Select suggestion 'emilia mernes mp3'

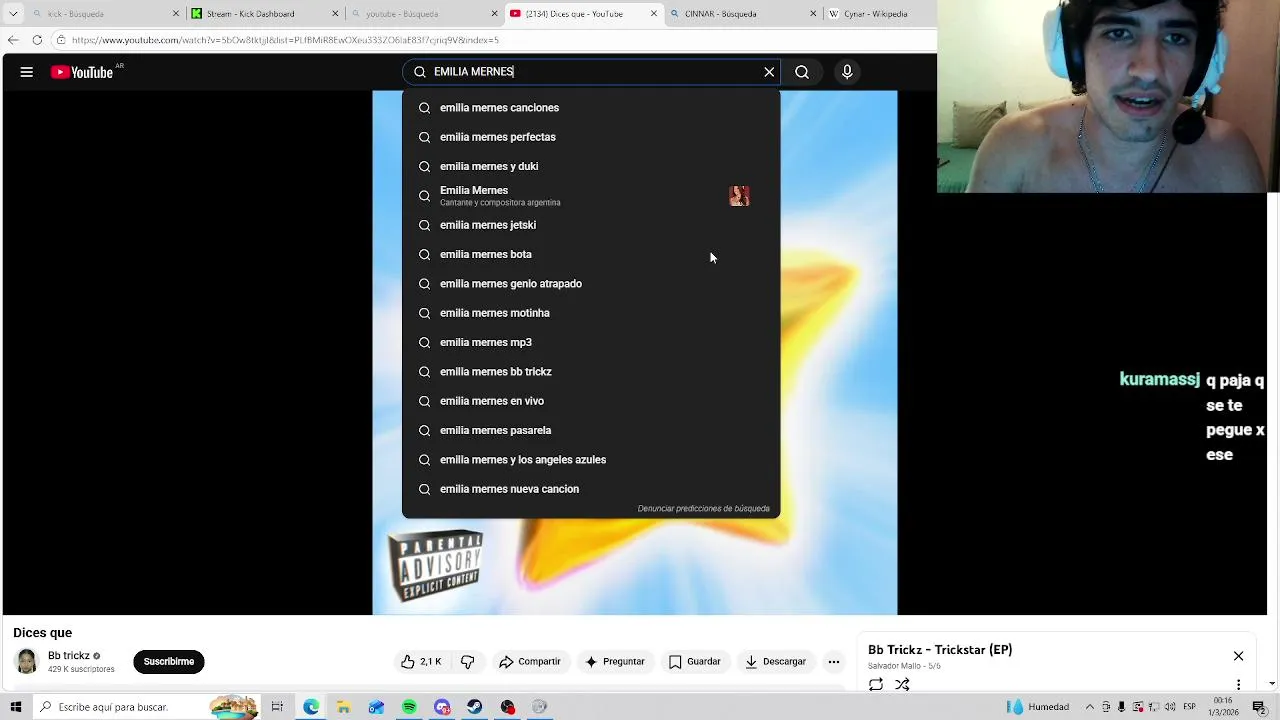coord(591,342)
